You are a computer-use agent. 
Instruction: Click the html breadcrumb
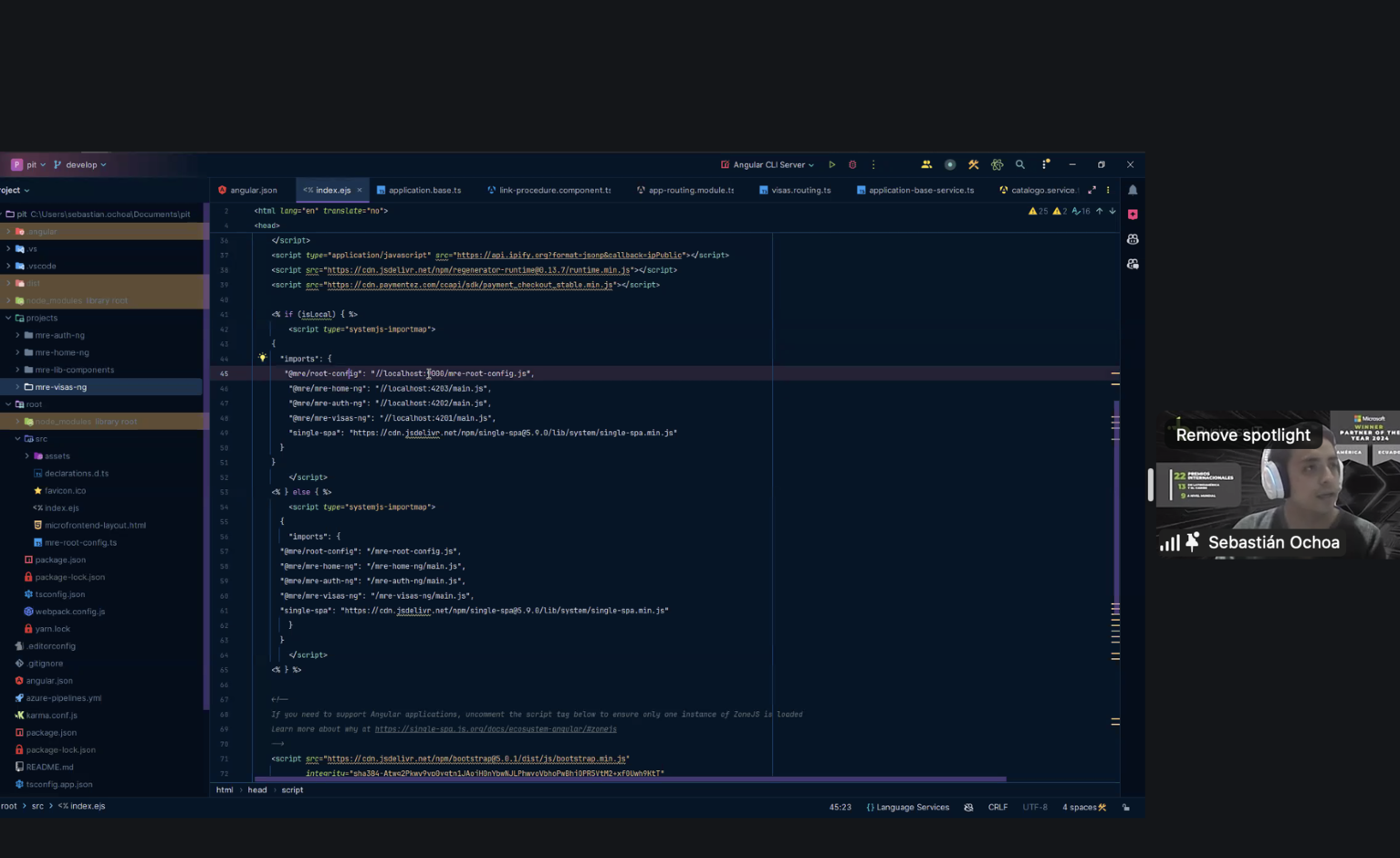coord(225,790)
